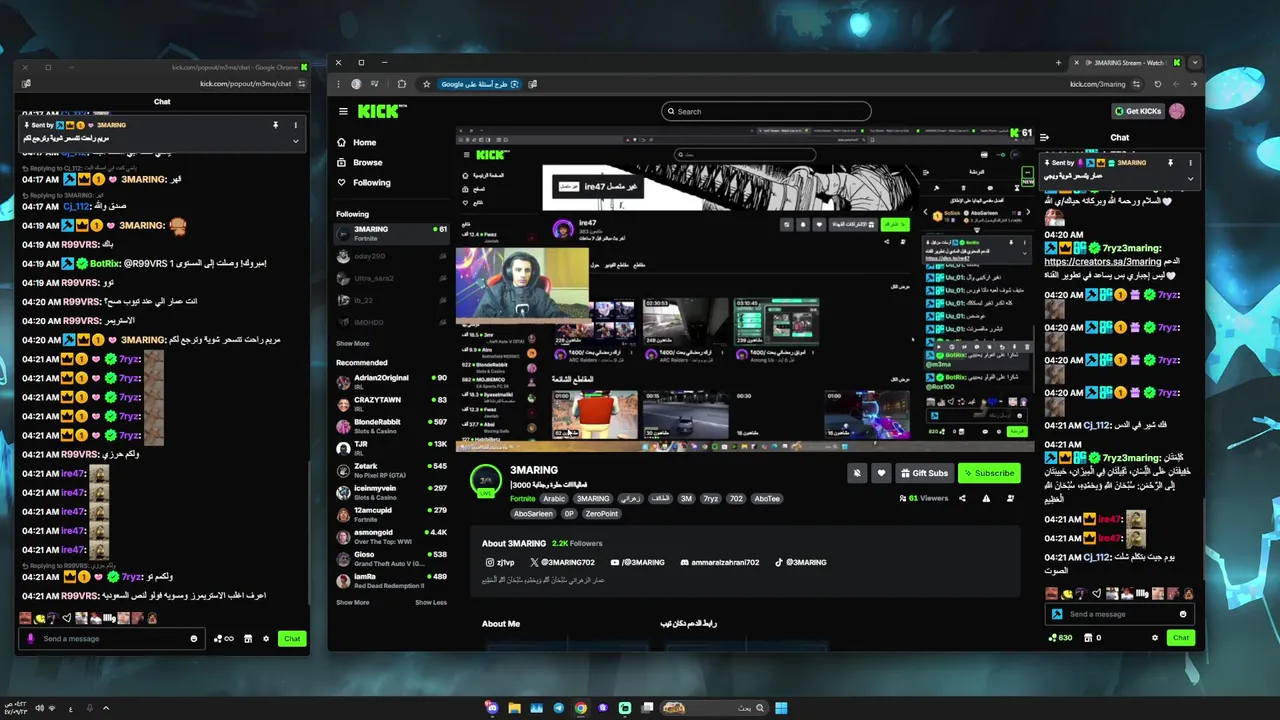Open Telegram from Windows taskbar

click(558, 708)
